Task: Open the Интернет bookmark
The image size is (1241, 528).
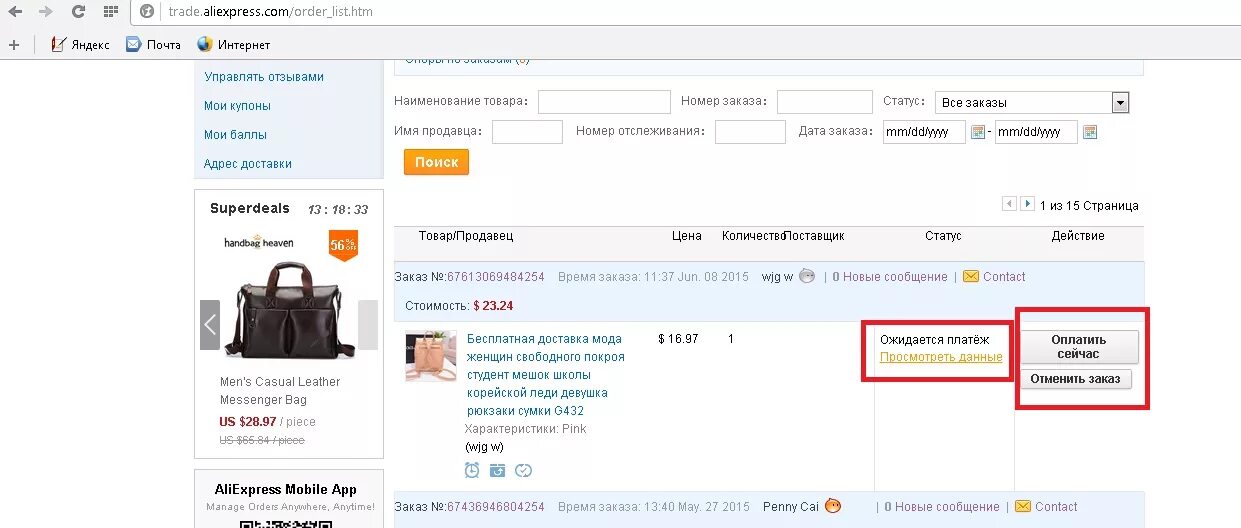Action: point(233,44)
